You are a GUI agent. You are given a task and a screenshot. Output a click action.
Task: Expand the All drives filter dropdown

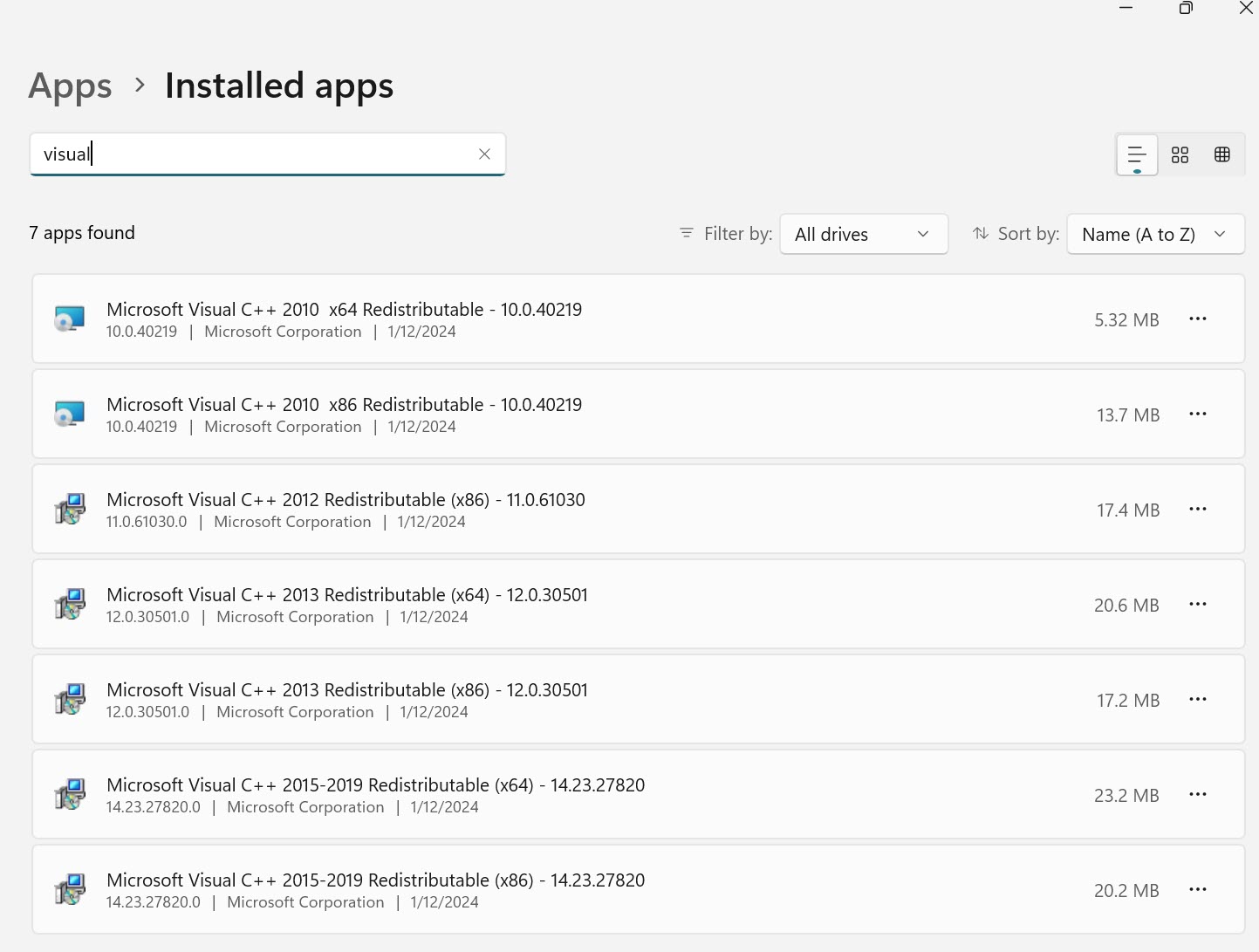click(863, 235)
